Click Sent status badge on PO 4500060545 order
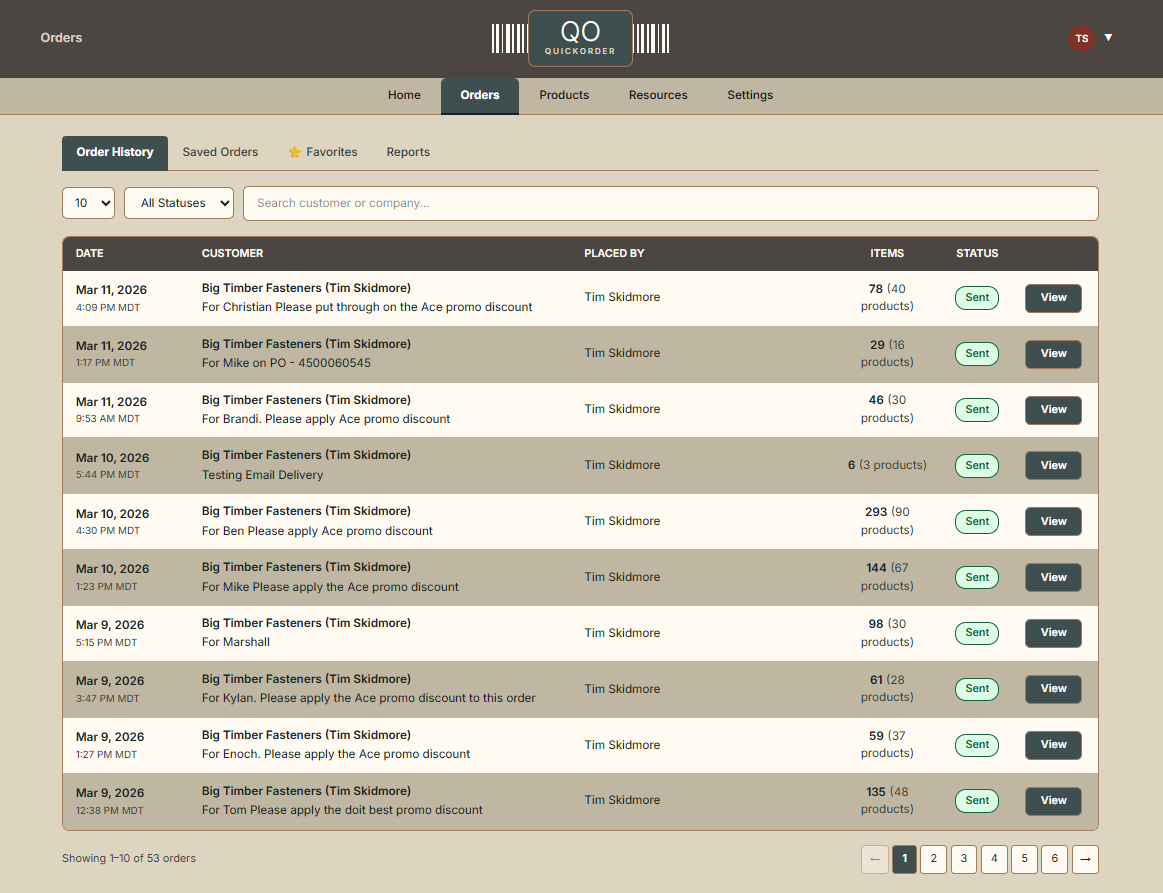1163x893 pixels. (977, 354)
